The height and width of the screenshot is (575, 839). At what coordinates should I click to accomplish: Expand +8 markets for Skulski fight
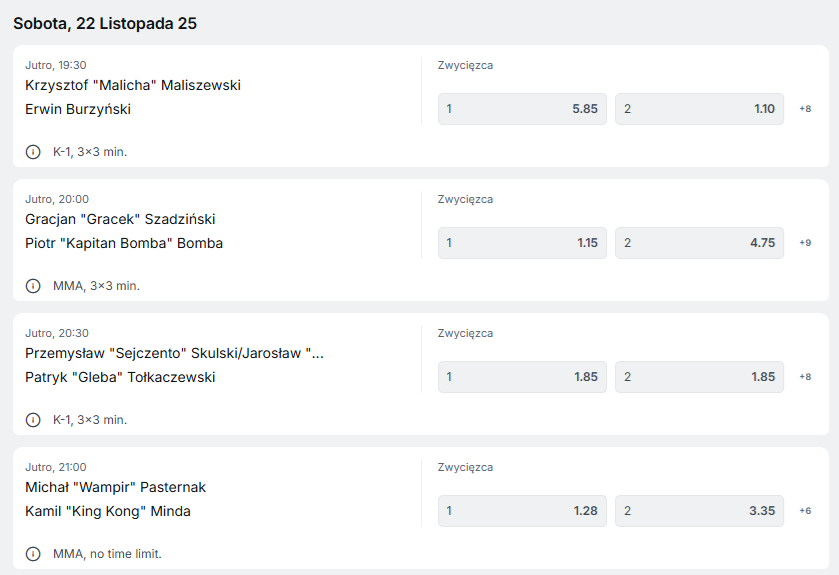pos(805,377)
